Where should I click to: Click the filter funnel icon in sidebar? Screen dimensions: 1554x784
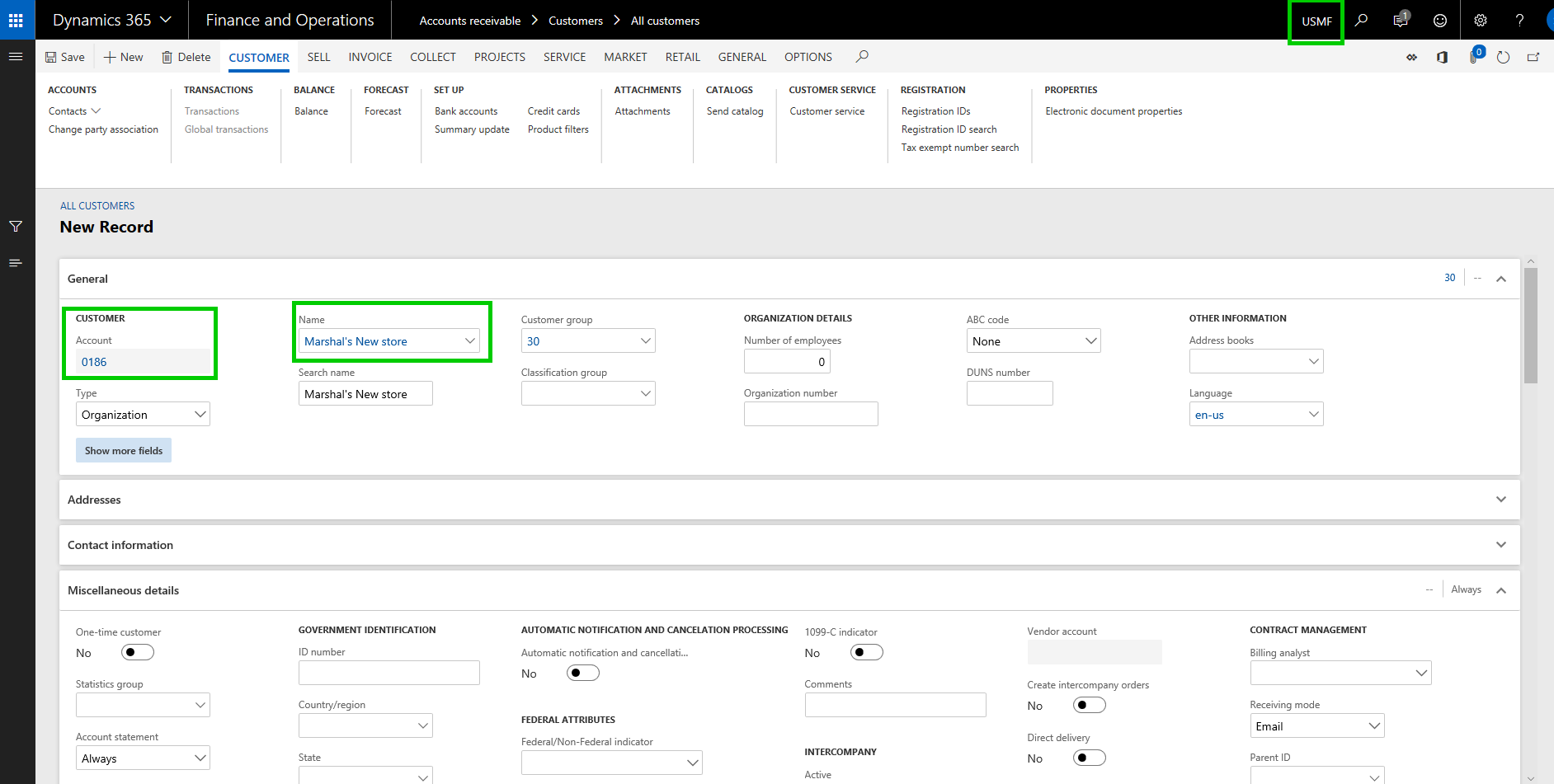[x=16, y=227]
